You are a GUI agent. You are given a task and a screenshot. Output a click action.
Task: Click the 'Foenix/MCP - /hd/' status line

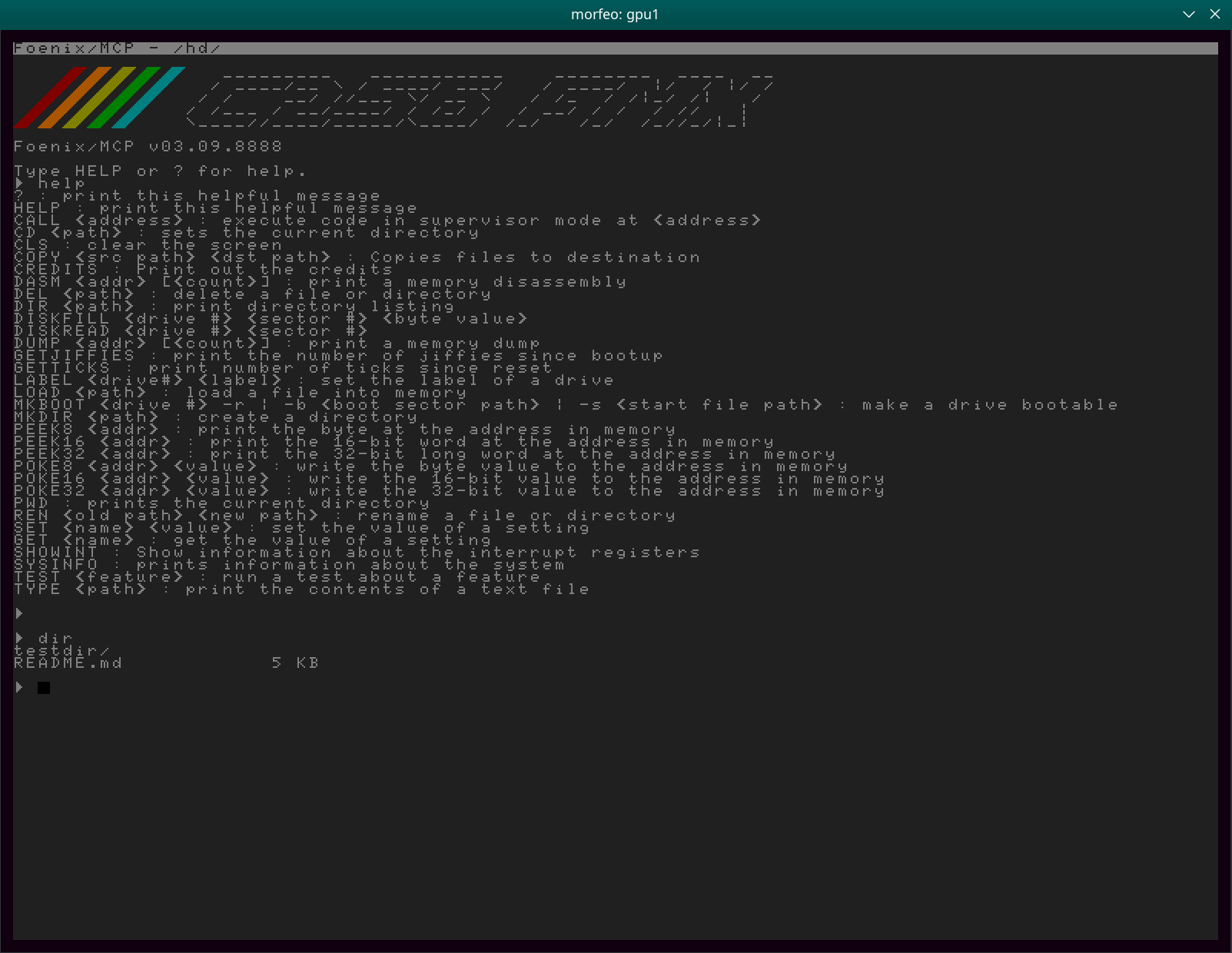pos(616,48)
